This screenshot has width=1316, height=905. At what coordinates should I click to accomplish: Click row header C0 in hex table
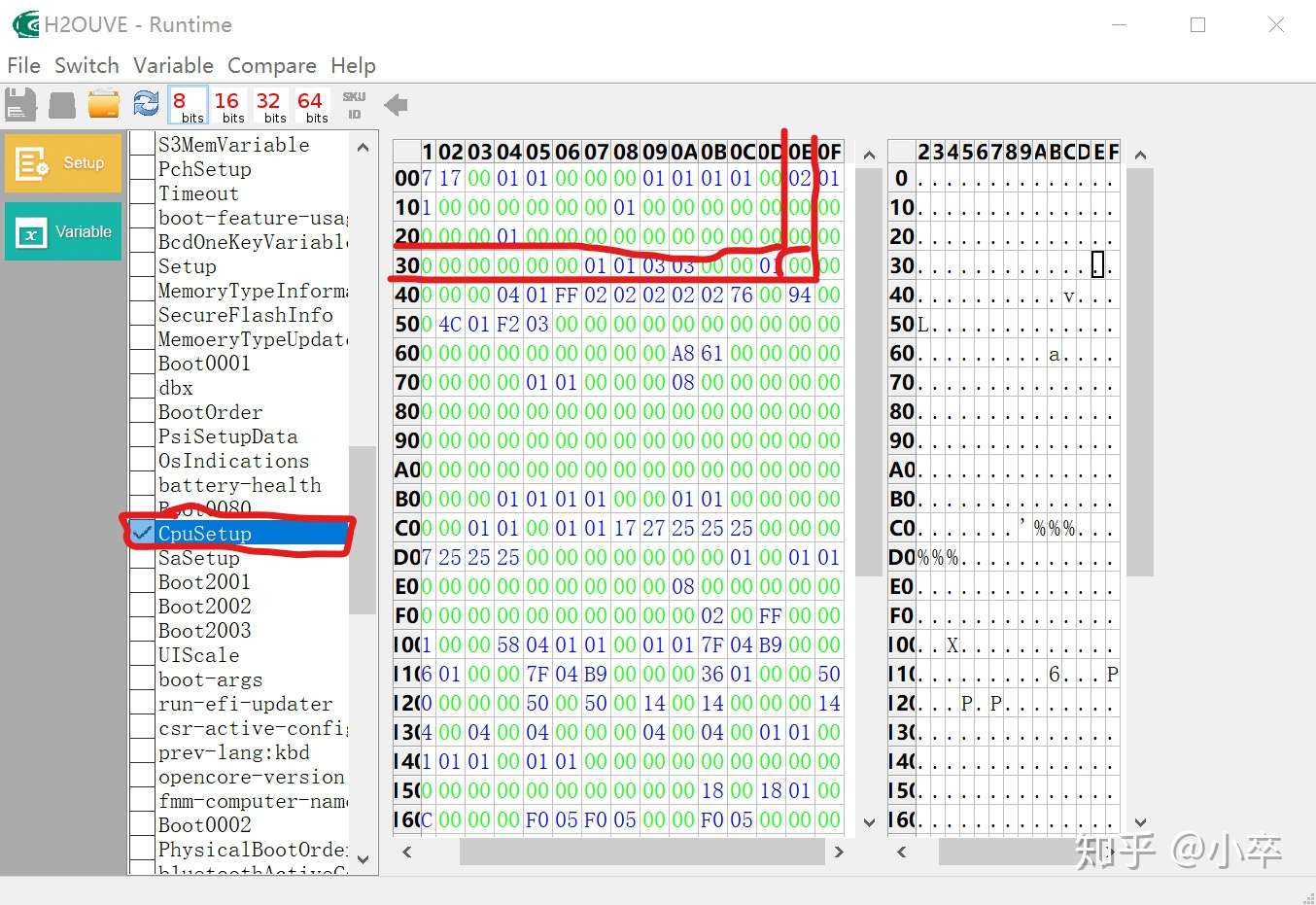[406, 528]
